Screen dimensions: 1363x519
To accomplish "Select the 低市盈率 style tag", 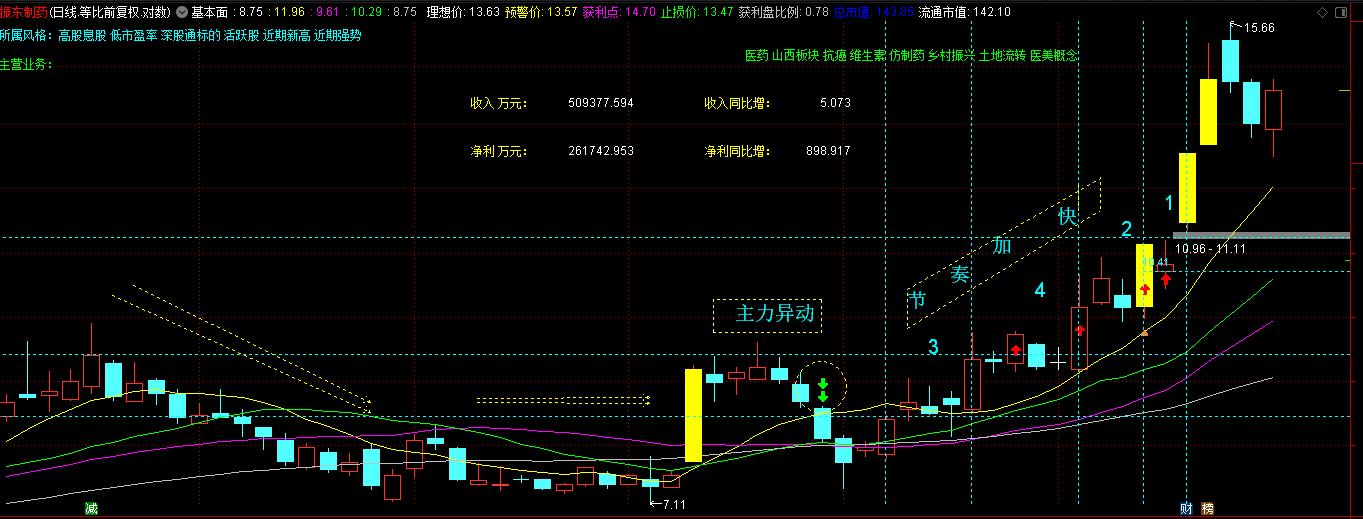I will pyautogui.click(x=133, y=35).
